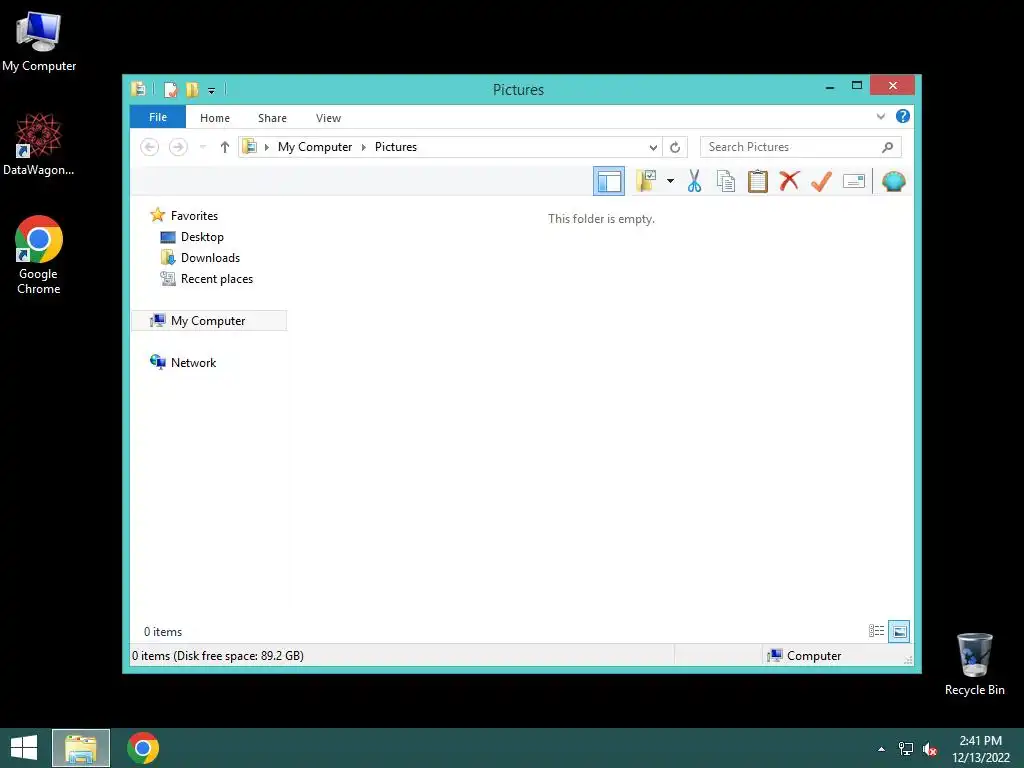Click the Copy pages icon
1024x768 pixels.
point(726,181)
